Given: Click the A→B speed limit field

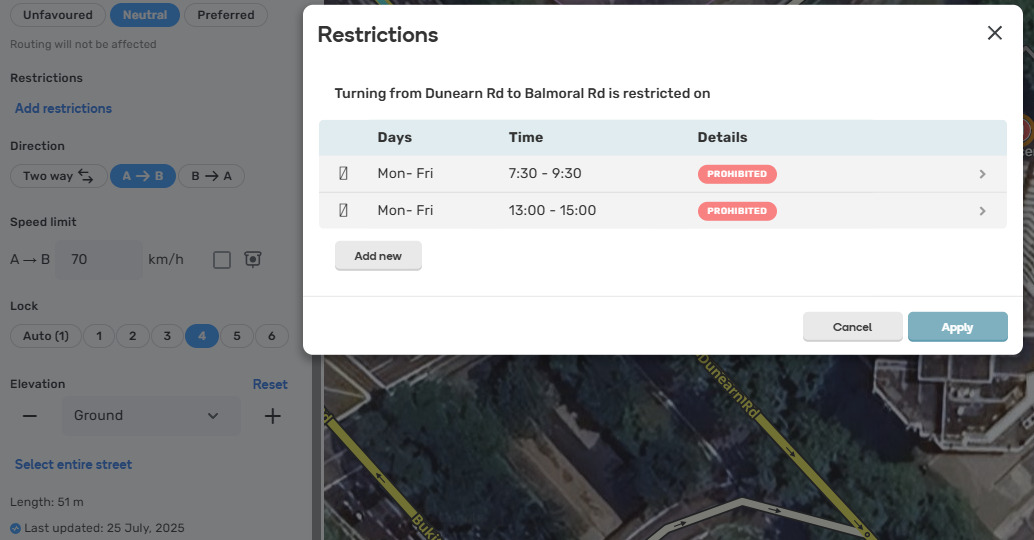Looking at the screenshot, I should pos(99,260).
